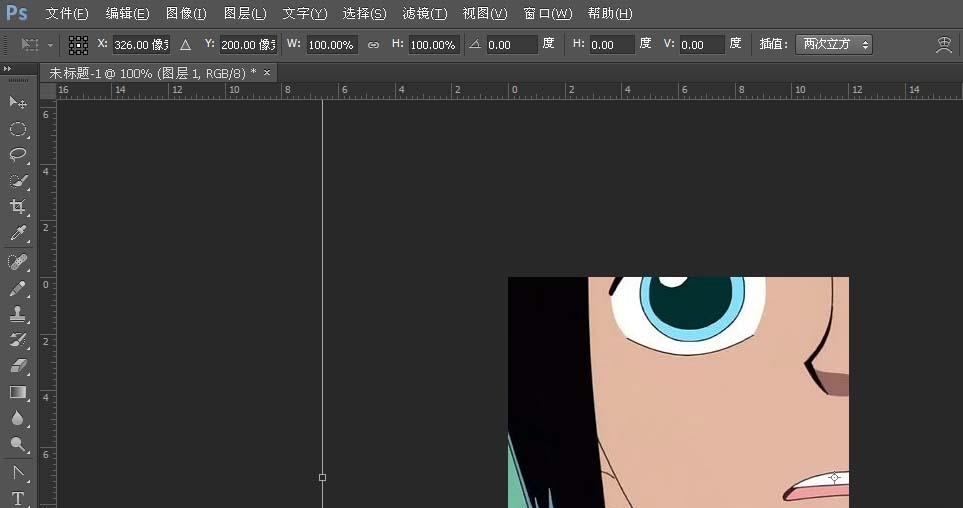The width and height of the screenshot is (963, 508).
Task: Click the W: label in options bar
Action: coord(294,44)
